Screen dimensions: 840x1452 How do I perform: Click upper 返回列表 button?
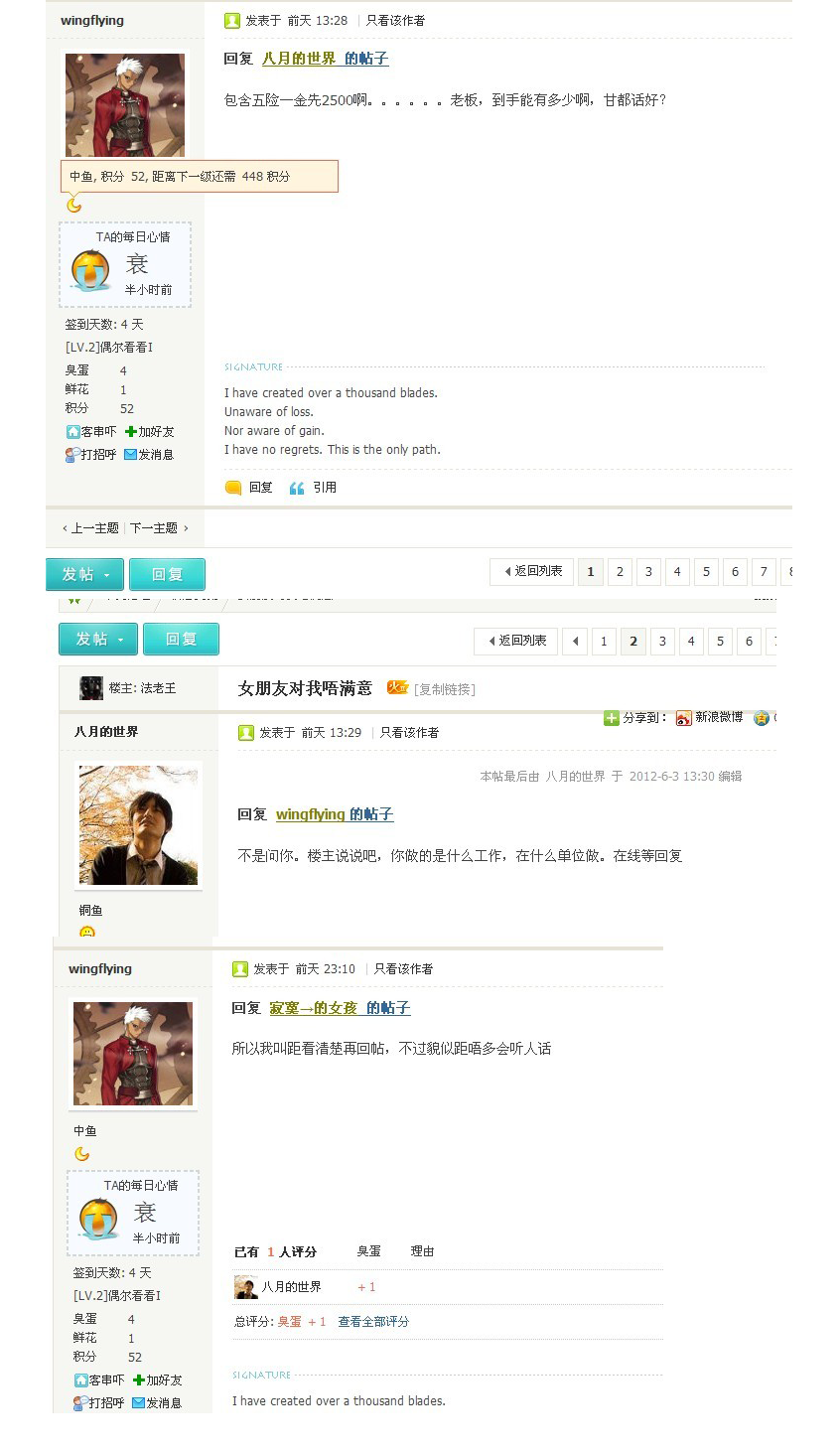531,572
